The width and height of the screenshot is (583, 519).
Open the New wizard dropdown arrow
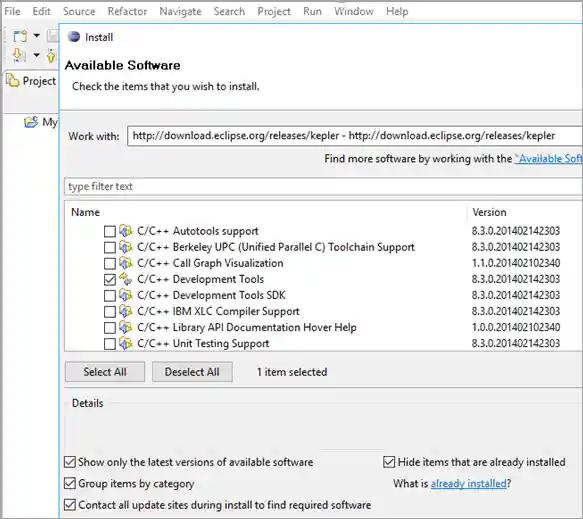(x=36, y=36)
